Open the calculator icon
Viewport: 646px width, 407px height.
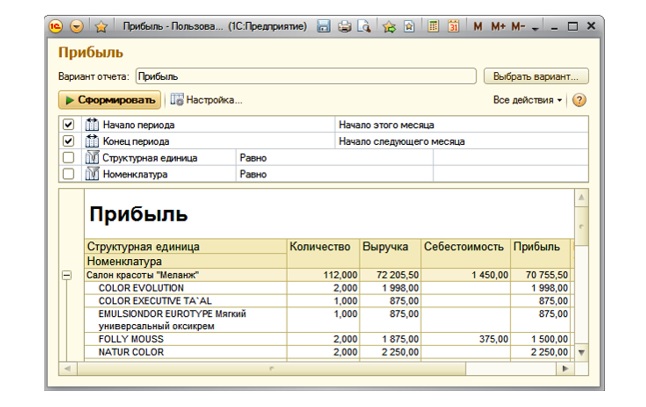[x=433, y=27]
